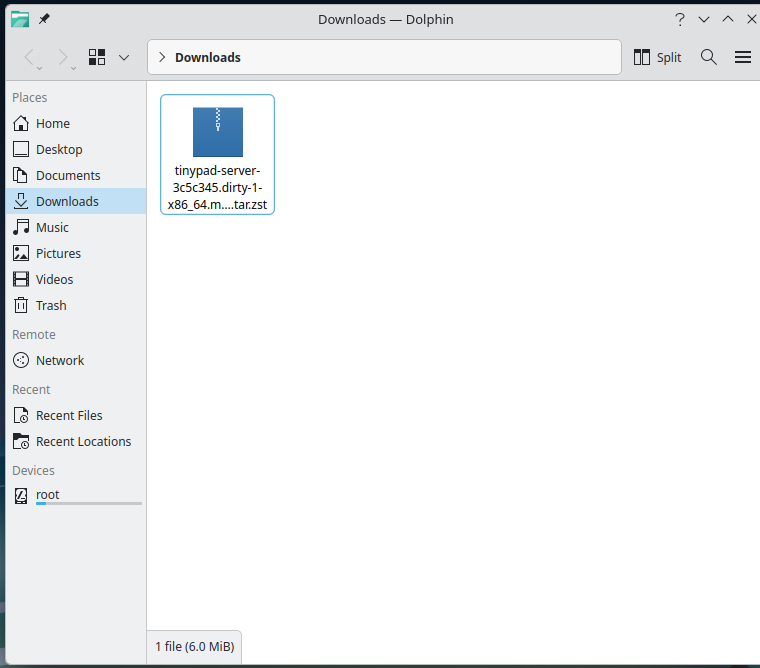Click the Documents pages icon
Image resolution: width=760 pixels, height=668 pixels.
tap(20, 175)
